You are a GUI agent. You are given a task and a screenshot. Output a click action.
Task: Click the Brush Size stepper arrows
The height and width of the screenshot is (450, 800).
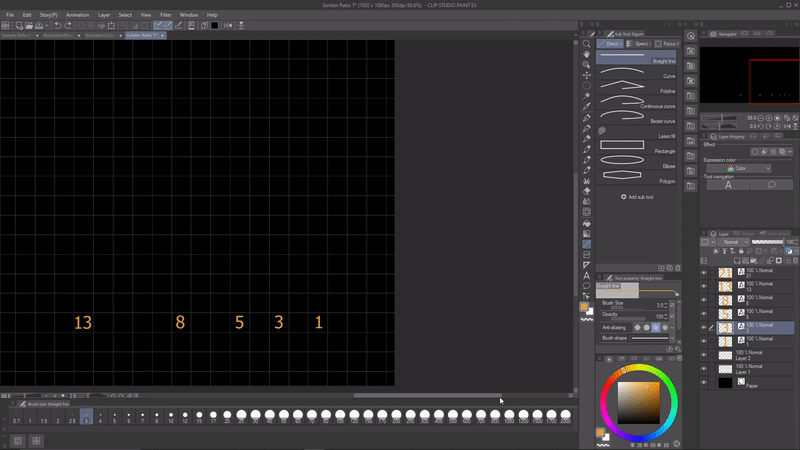[666, 305]
